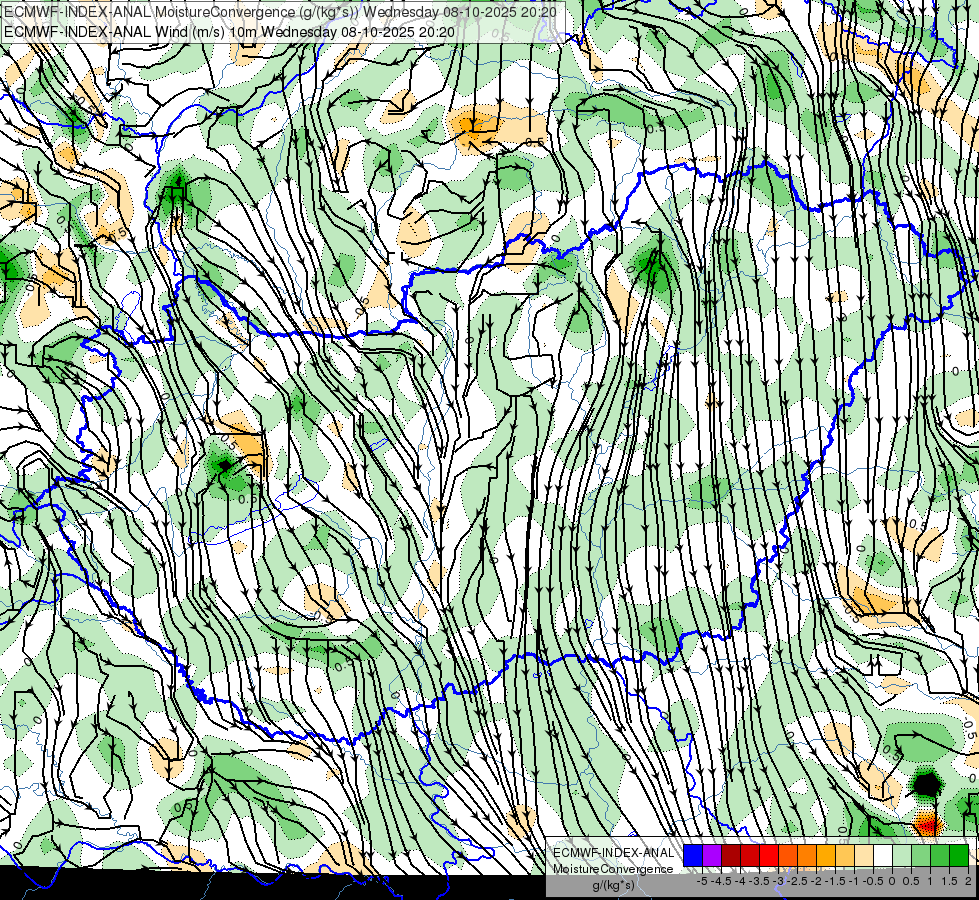Click 'ECMWF-INDEX-ANAL' label in the legend

coord(613,853)
